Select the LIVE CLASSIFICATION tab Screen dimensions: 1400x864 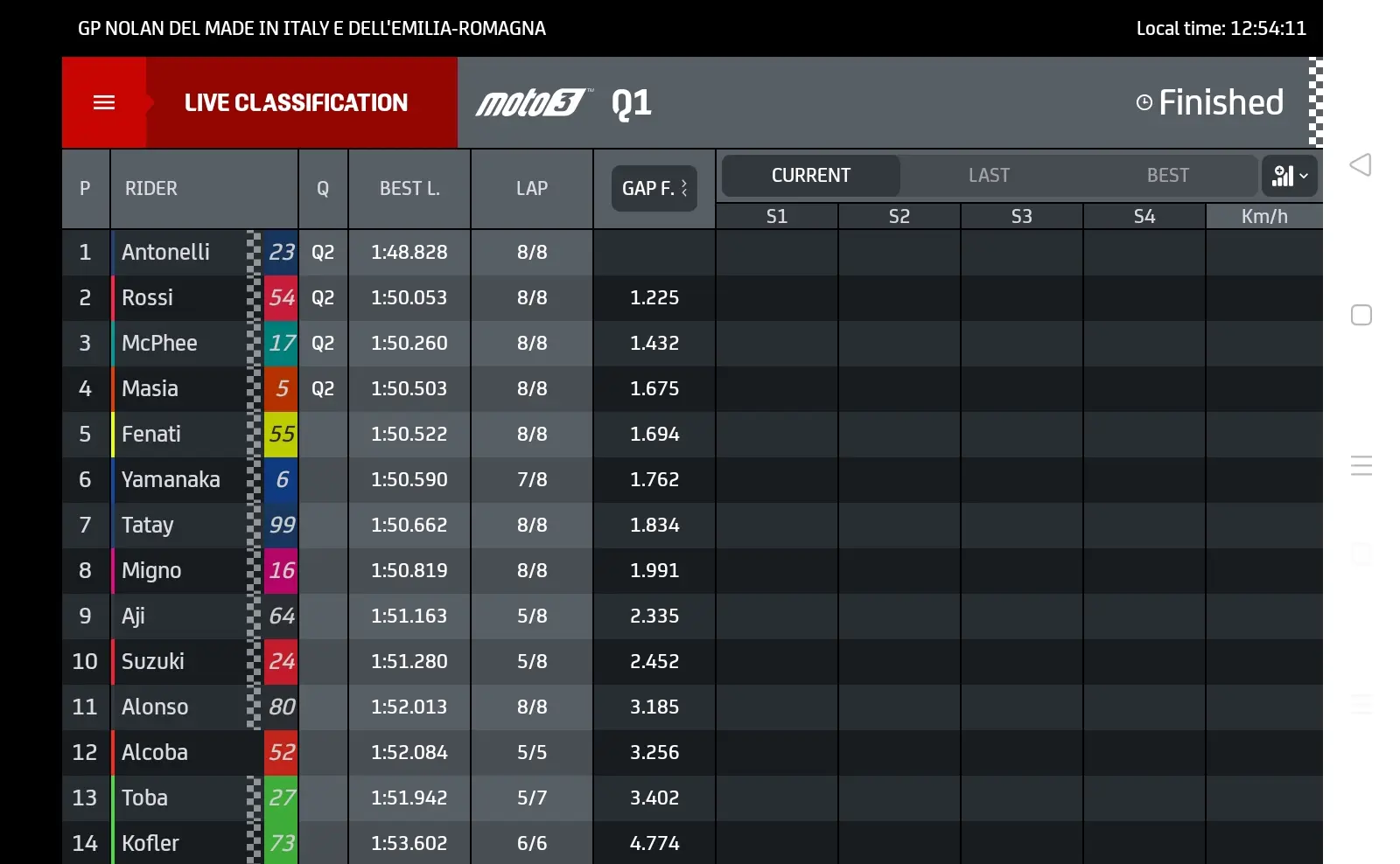(x=297, y=102)
